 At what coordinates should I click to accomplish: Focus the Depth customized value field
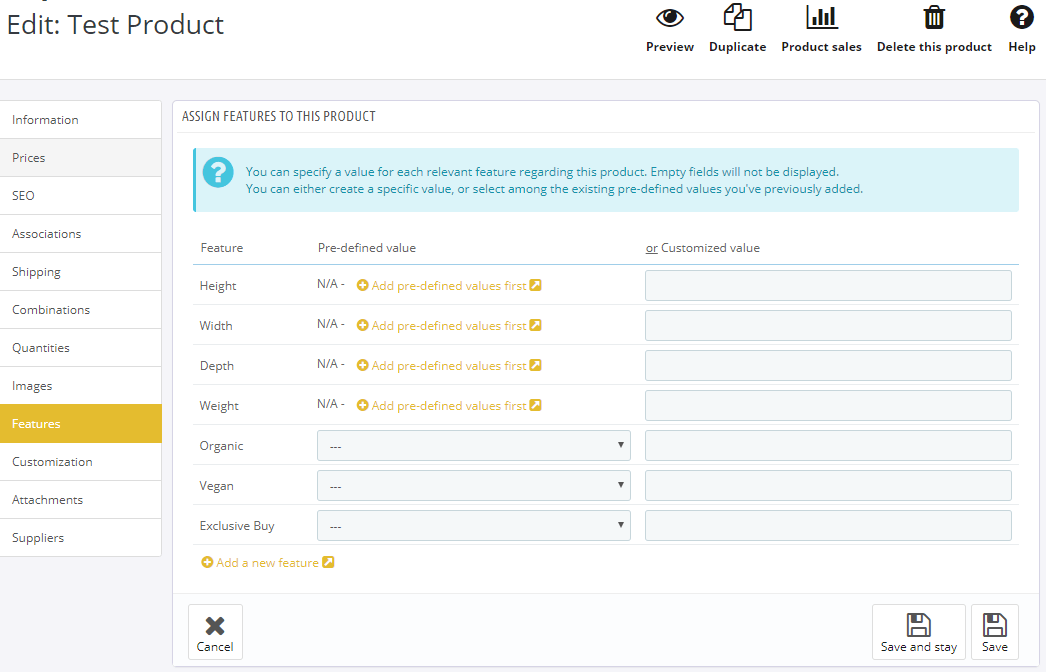828,366
